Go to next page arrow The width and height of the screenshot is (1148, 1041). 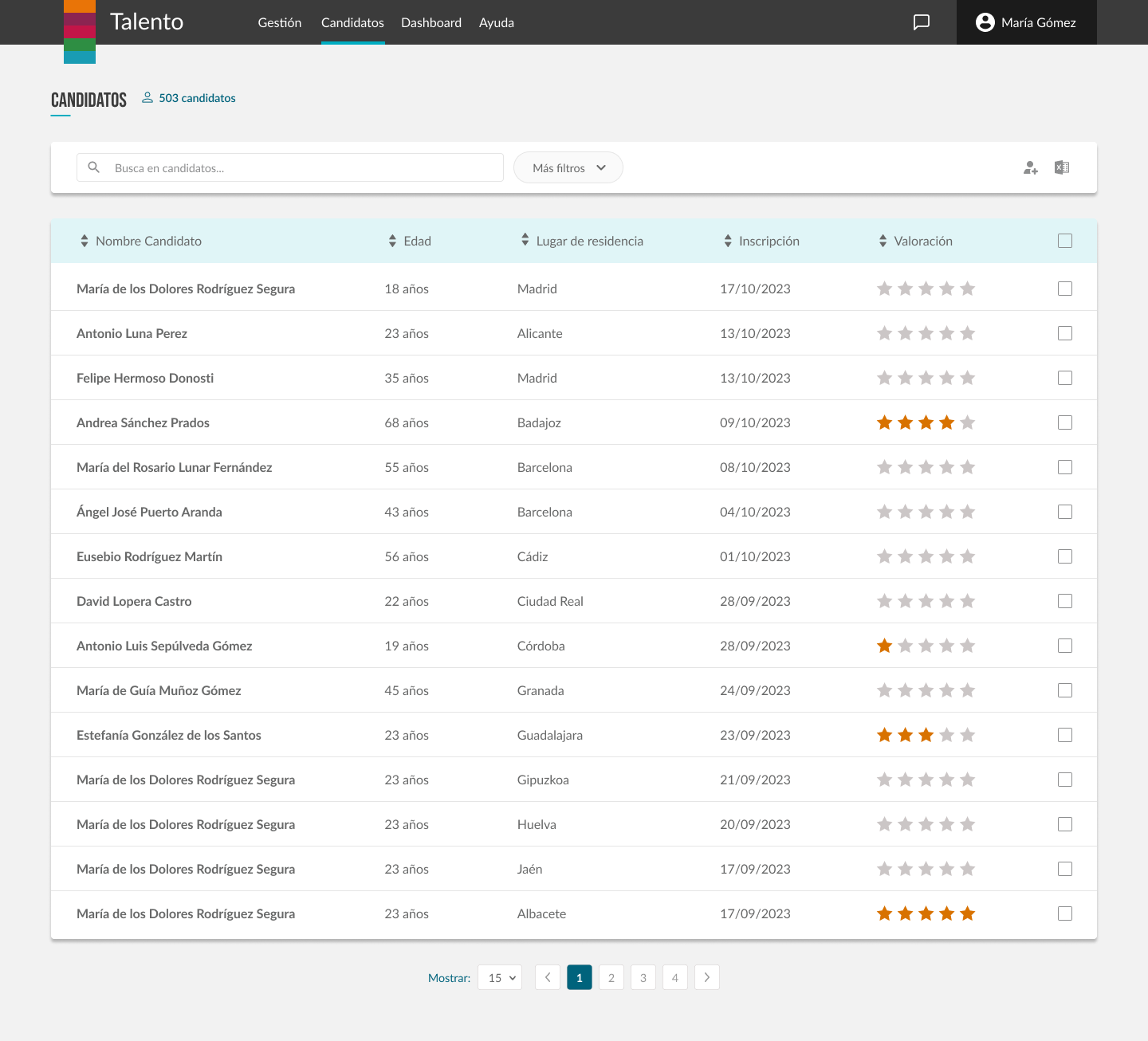706,977
